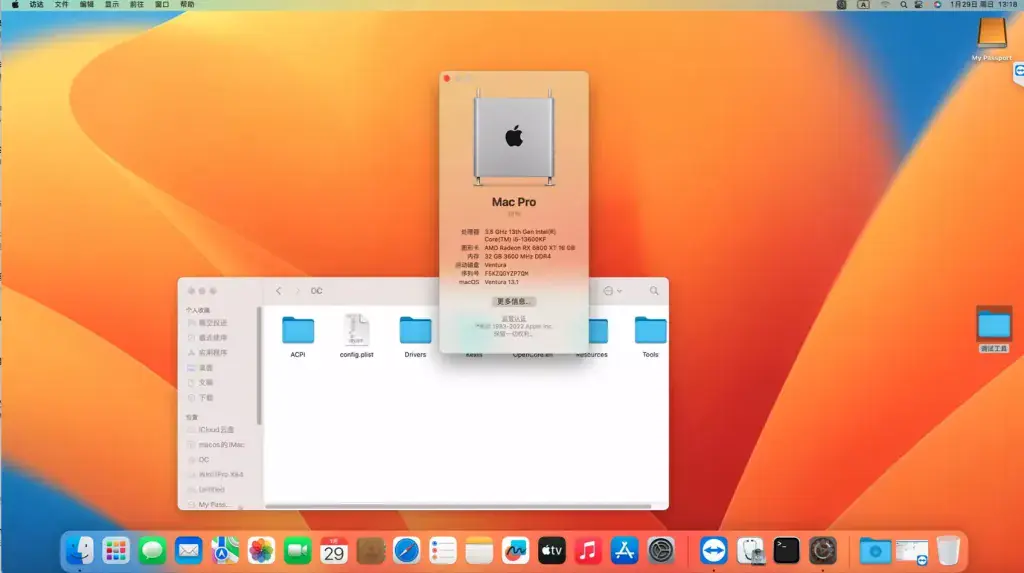Click Siri icon in menu bar
1024x573 pixels.
937,5
